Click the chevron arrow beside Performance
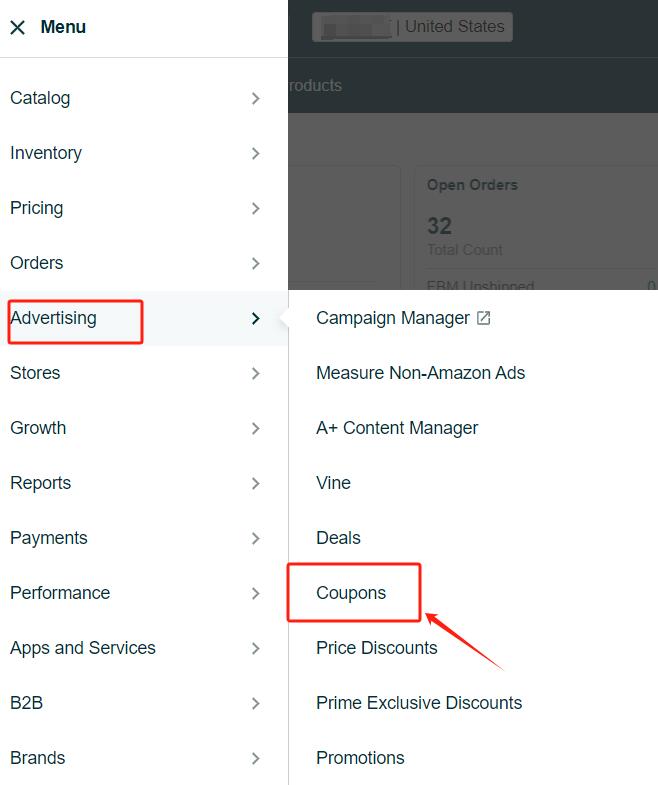658x785 pixels. 255,594
